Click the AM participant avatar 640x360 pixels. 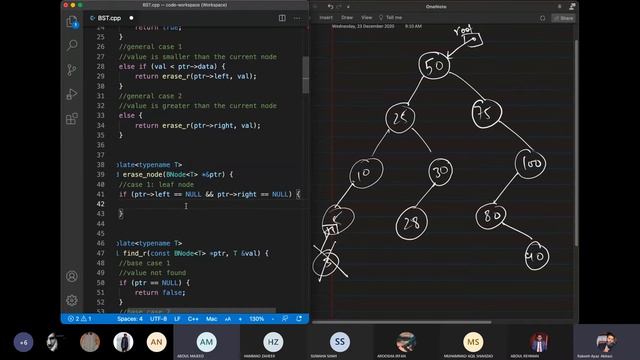206,342
